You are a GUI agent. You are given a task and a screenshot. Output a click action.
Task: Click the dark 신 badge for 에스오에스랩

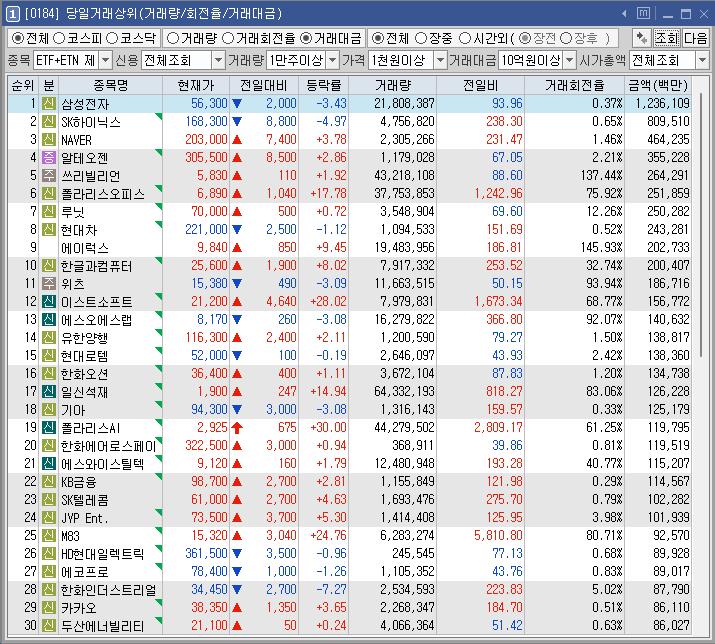[49, 319]
